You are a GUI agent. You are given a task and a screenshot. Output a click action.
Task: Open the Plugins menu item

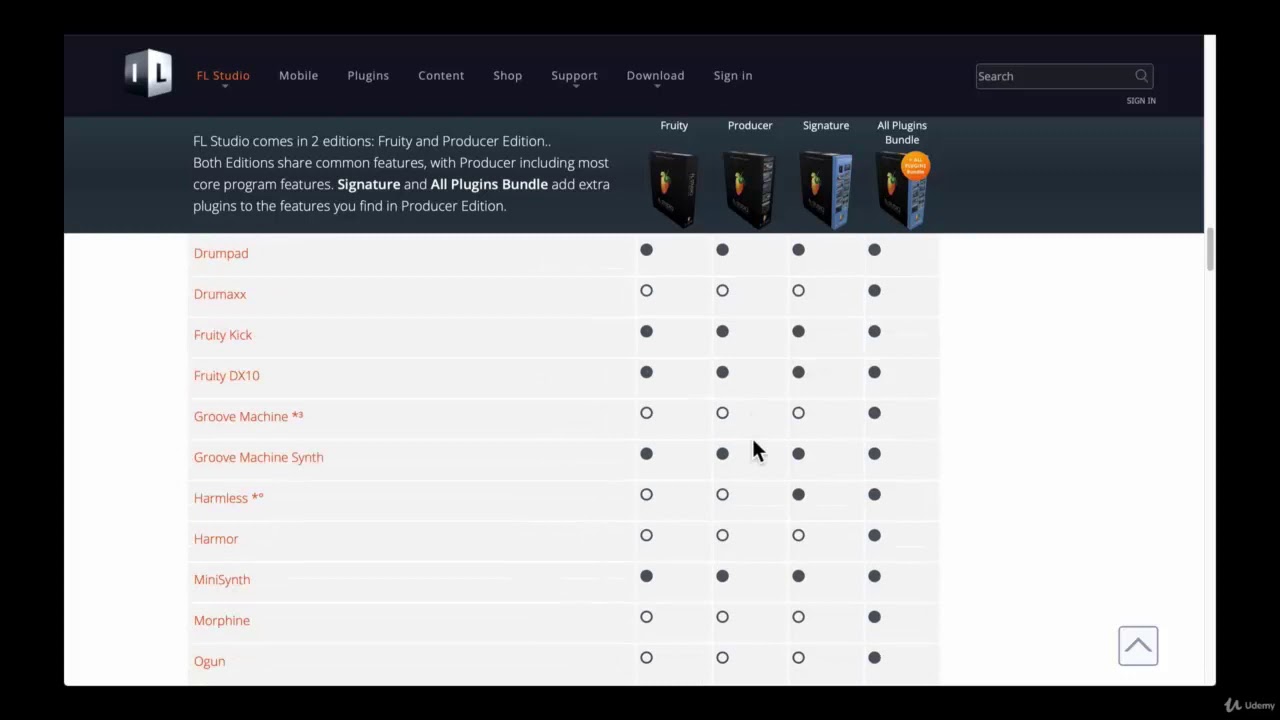tap(368, 75)
